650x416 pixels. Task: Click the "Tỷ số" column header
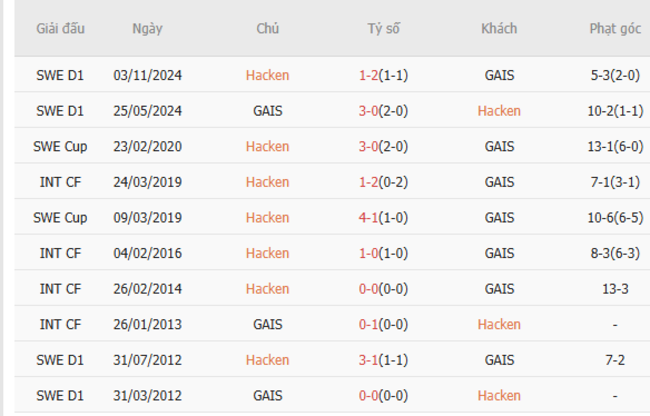coord(383,29)
